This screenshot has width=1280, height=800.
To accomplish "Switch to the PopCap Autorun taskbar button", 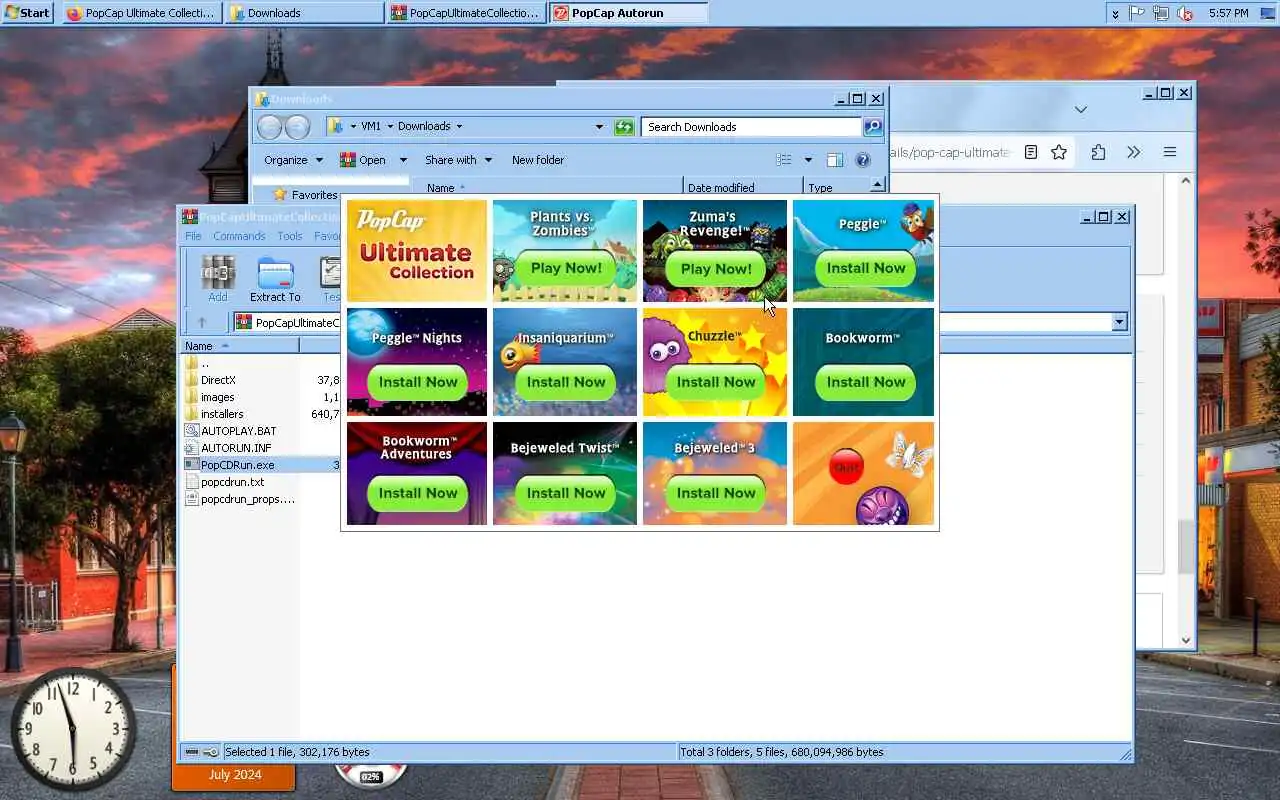I will (628, 13).
